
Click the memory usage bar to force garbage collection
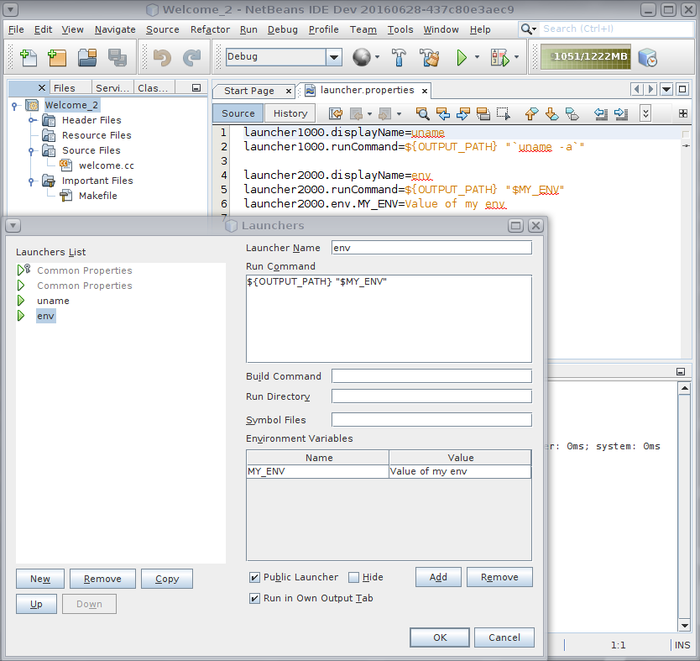(x=585, y=57)
